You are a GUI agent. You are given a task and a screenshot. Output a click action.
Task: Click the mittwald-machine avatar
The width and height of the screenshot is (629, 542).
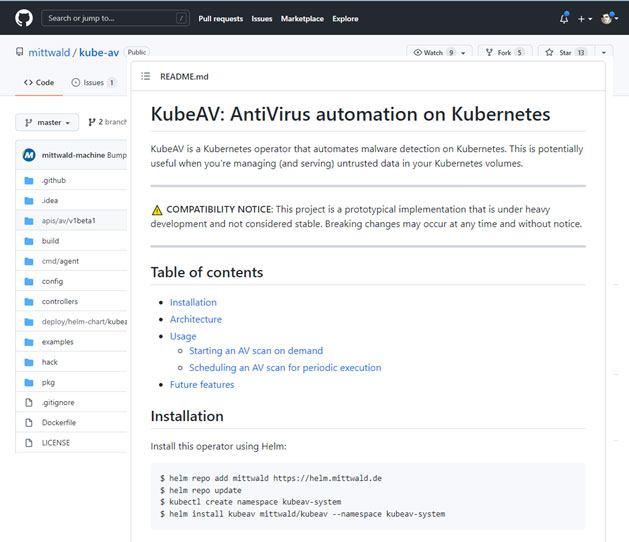click(30, 155)
